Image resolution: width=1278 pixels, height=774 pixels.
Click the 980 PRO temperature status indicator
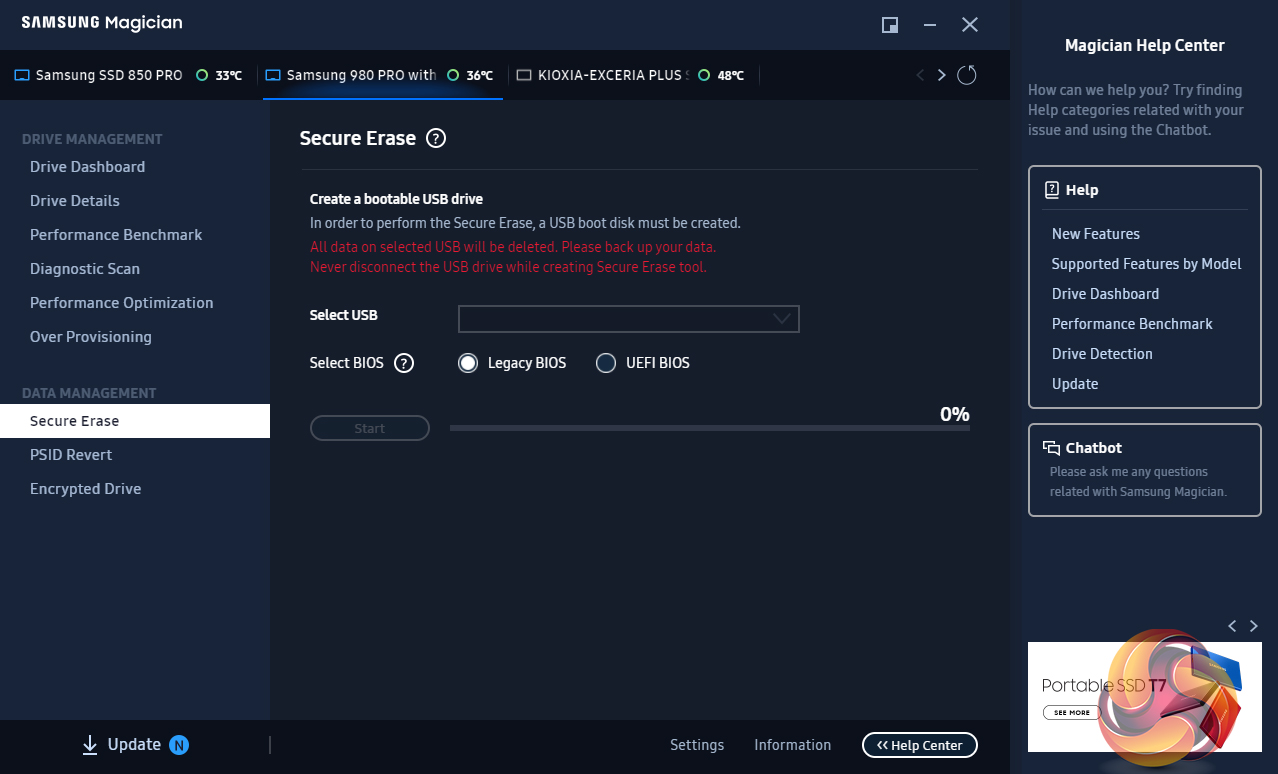coord(453,75)
